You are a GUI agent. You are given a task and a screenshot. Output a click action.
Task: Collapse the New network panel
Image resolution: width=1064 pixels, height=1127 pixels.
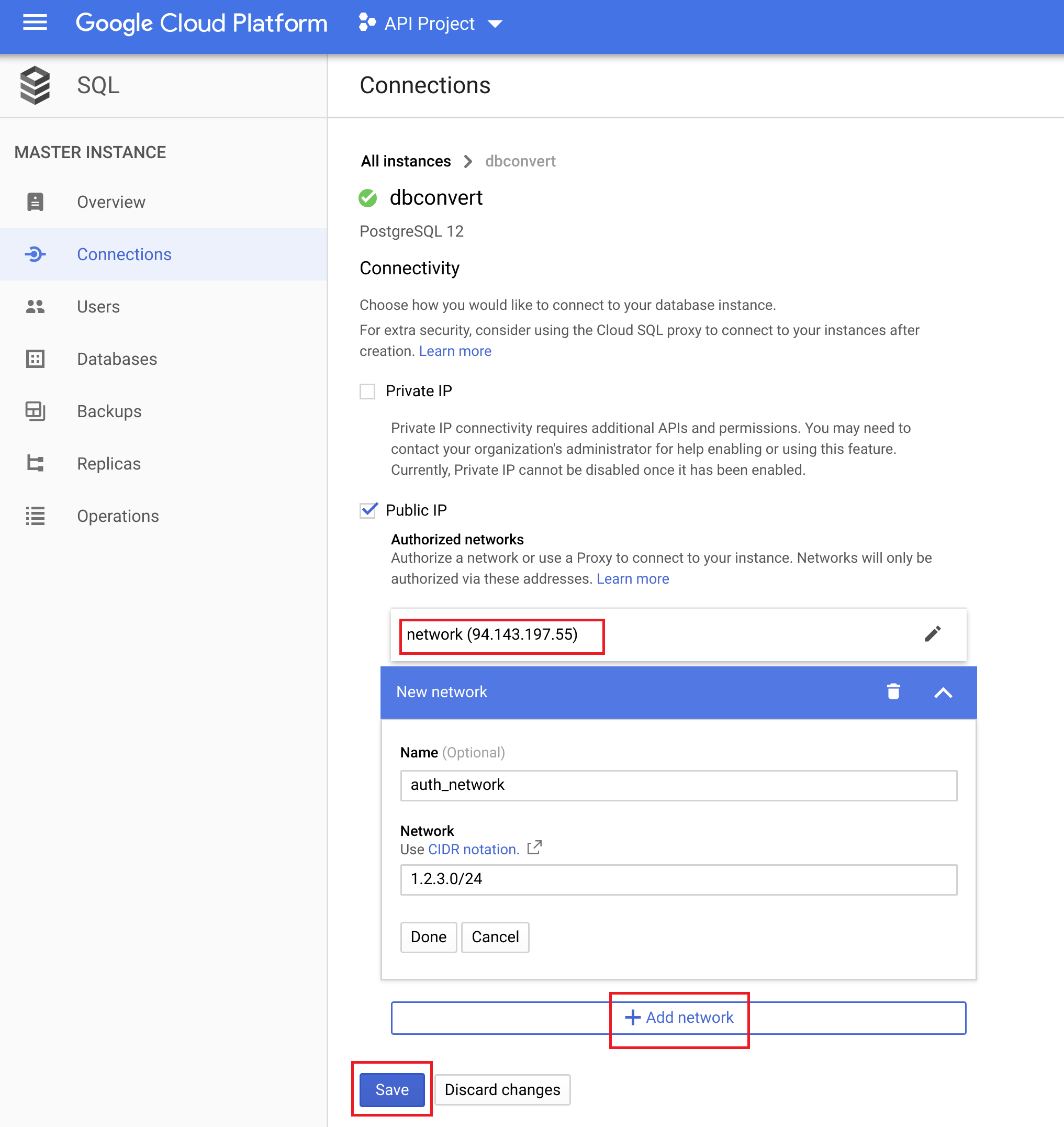(943, 693)
